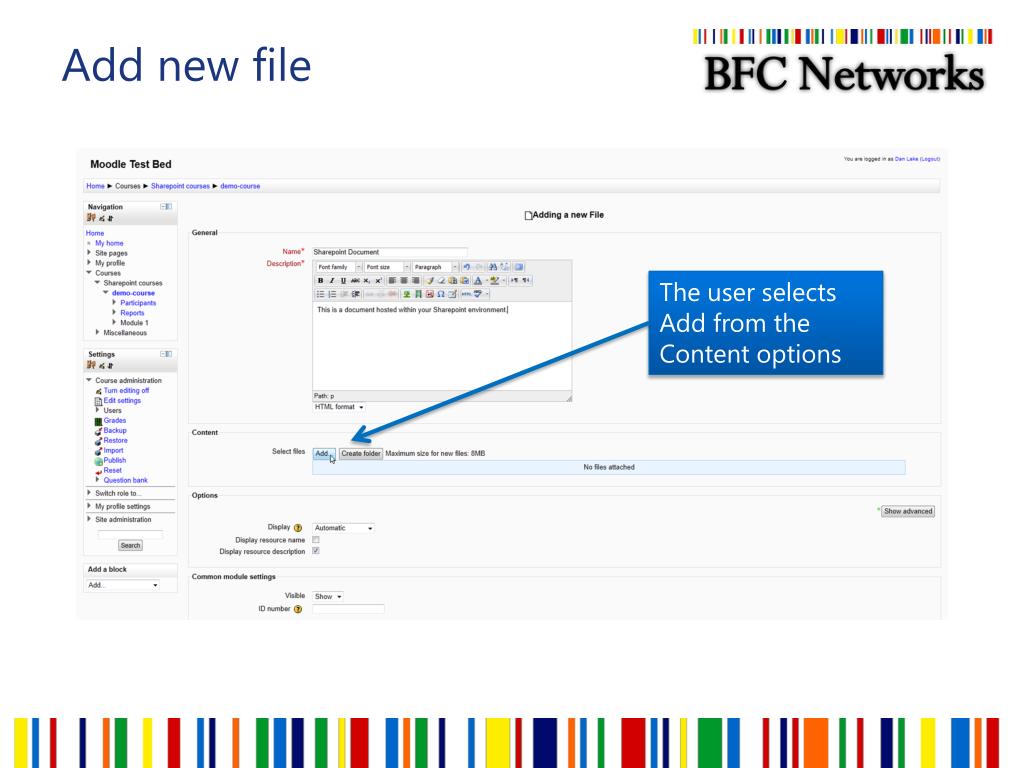Select the text color icon
Screen dimensions: 1024x768
pos(478,281)
